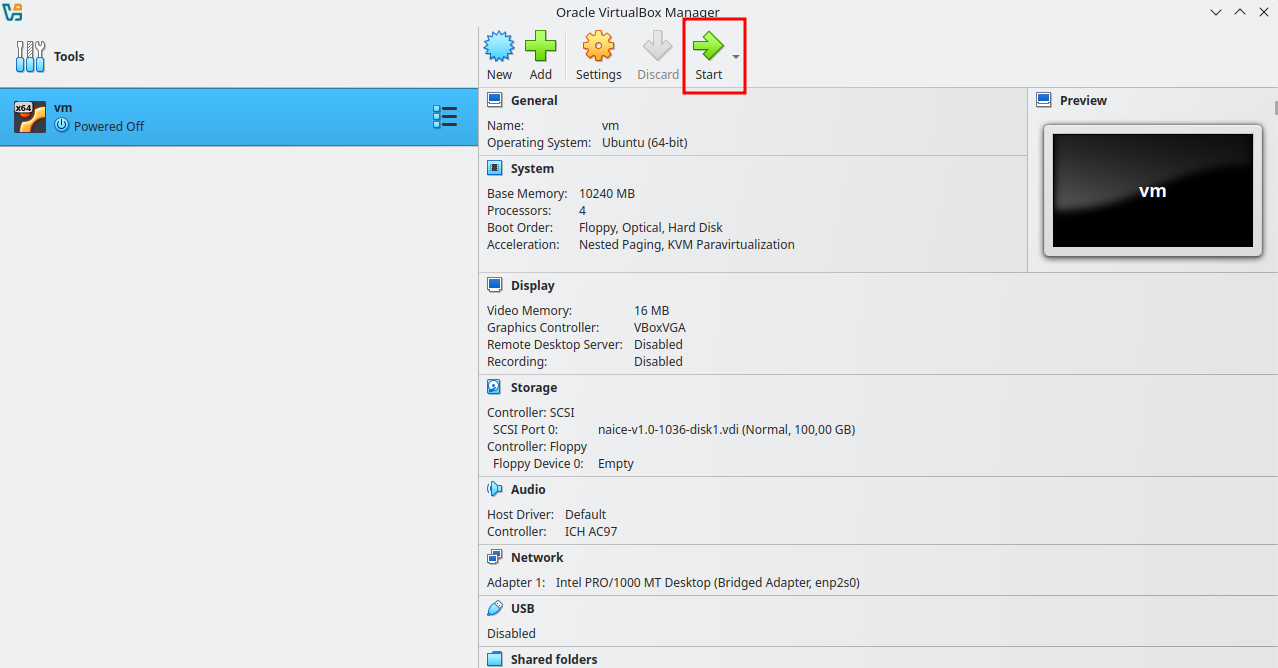Viewport: 1278px width, 668px height.
Task: Click the green Add machine icon
Action: pos(541,46)
